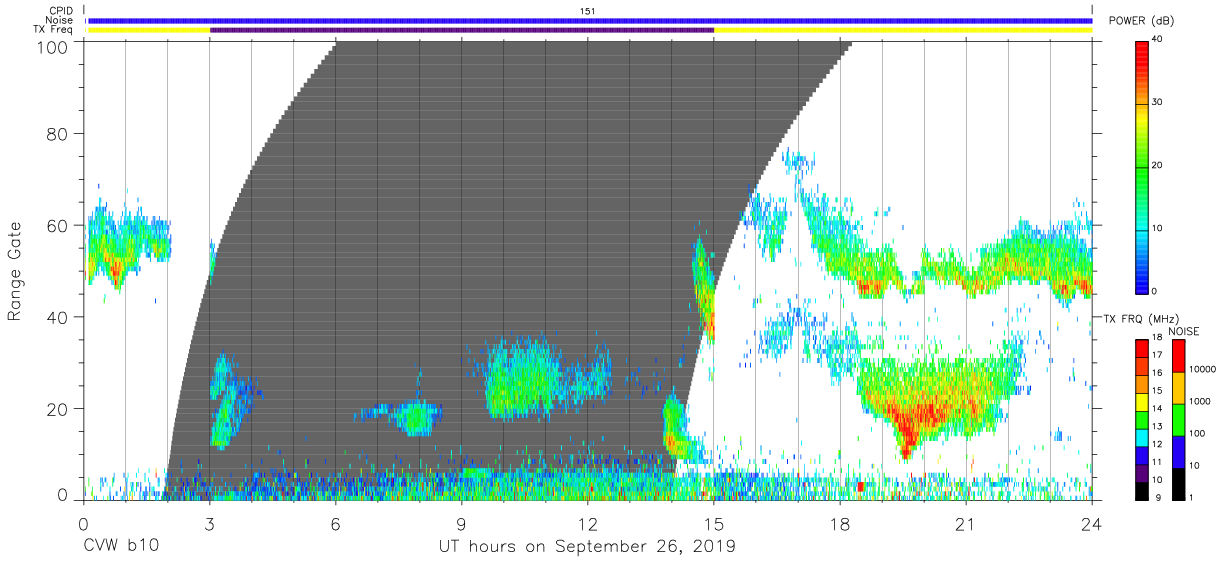Click the Noise row label at top left
The height and width of the screenshot is (567, 1228).
(60, 20)
